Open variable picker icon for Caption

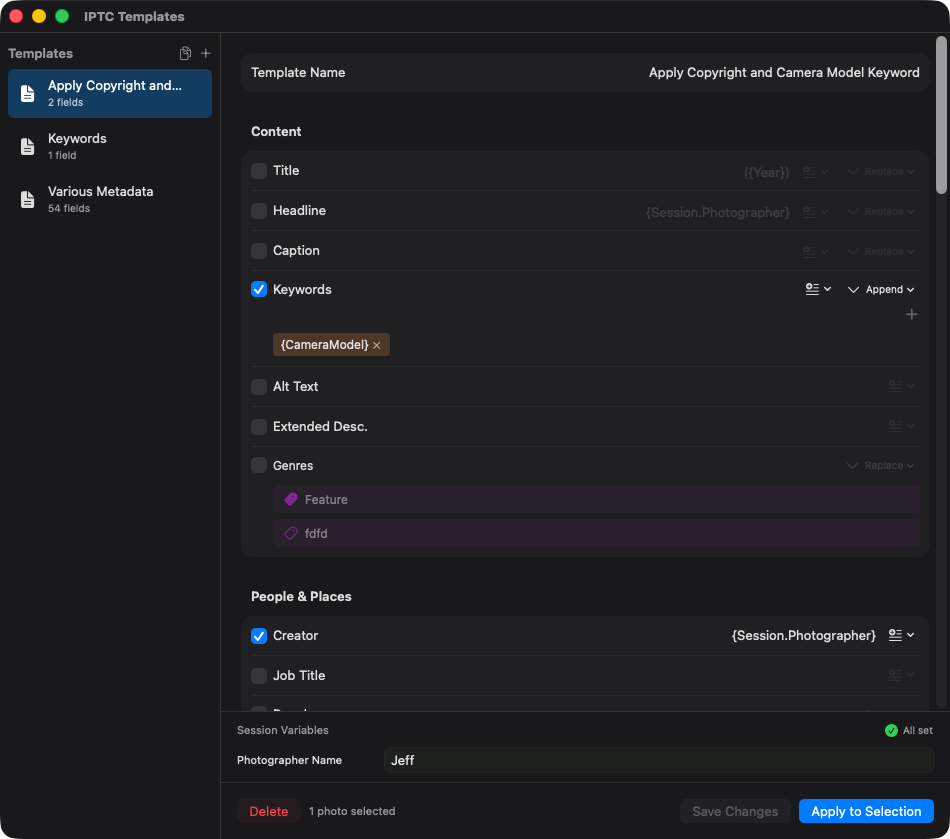click(x=815, y=251)
